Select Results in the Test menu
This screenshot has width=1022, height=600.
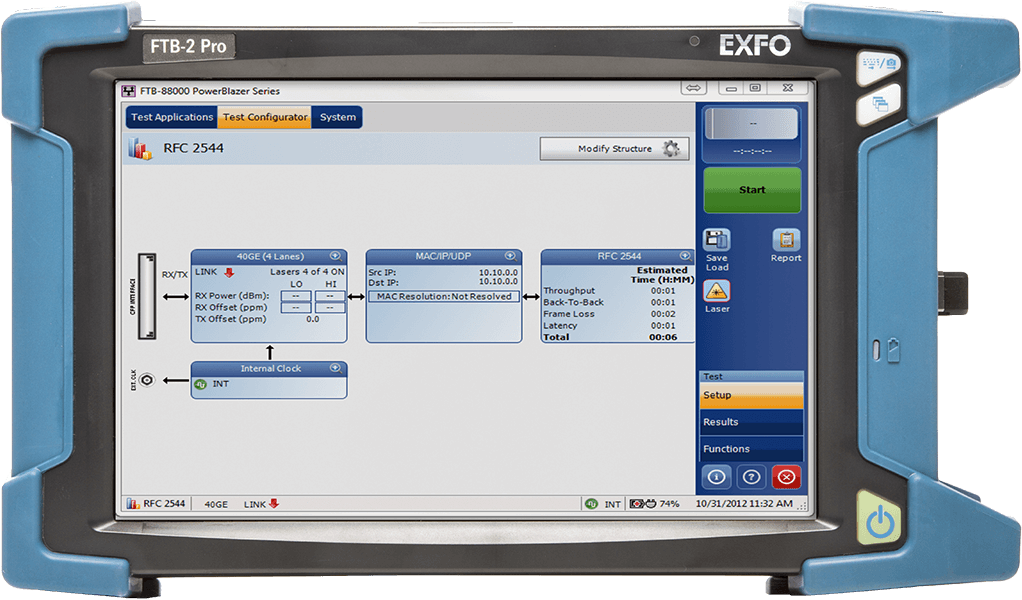(752, 422)
